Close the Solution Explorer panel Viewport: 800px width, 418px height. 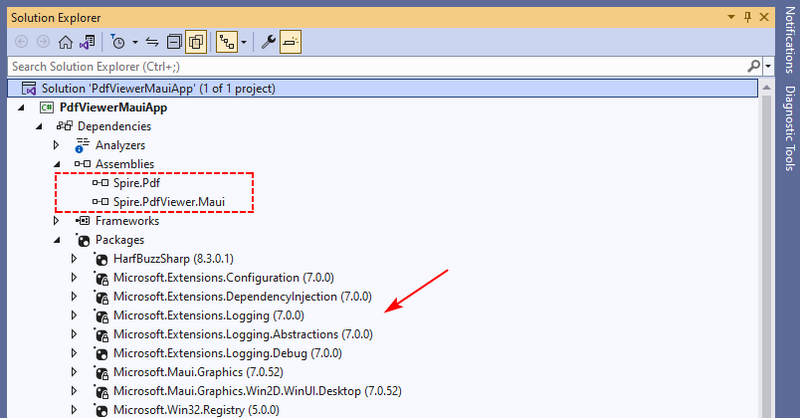point(764,17)
